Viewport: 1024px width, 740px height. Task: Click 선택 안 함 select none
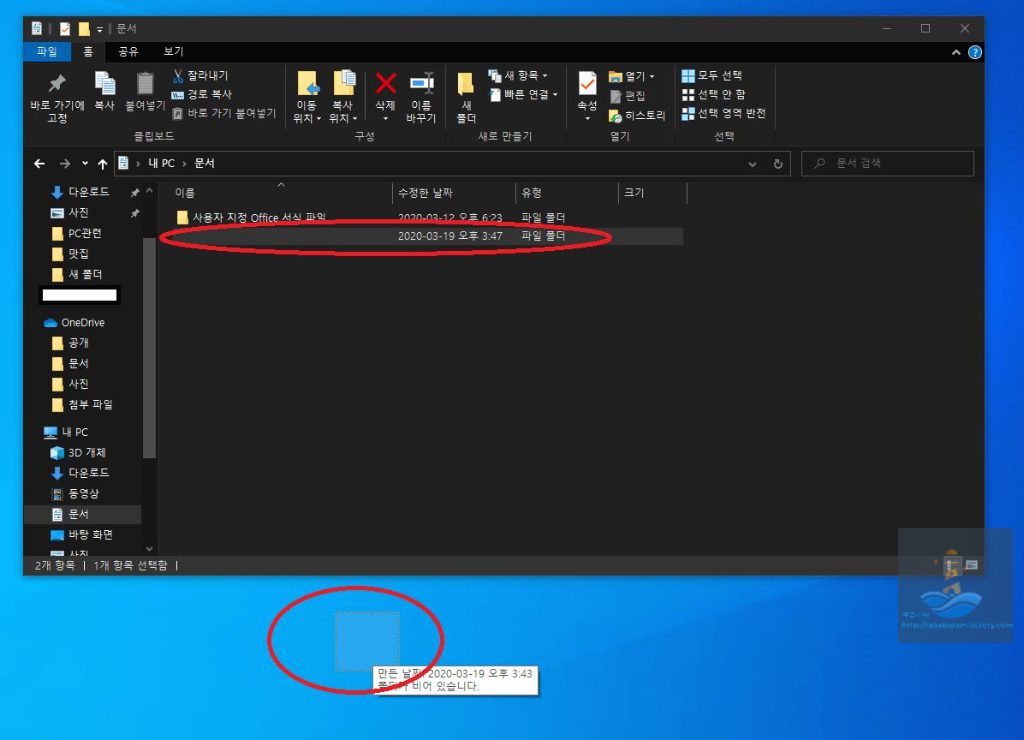pos(714,95)
